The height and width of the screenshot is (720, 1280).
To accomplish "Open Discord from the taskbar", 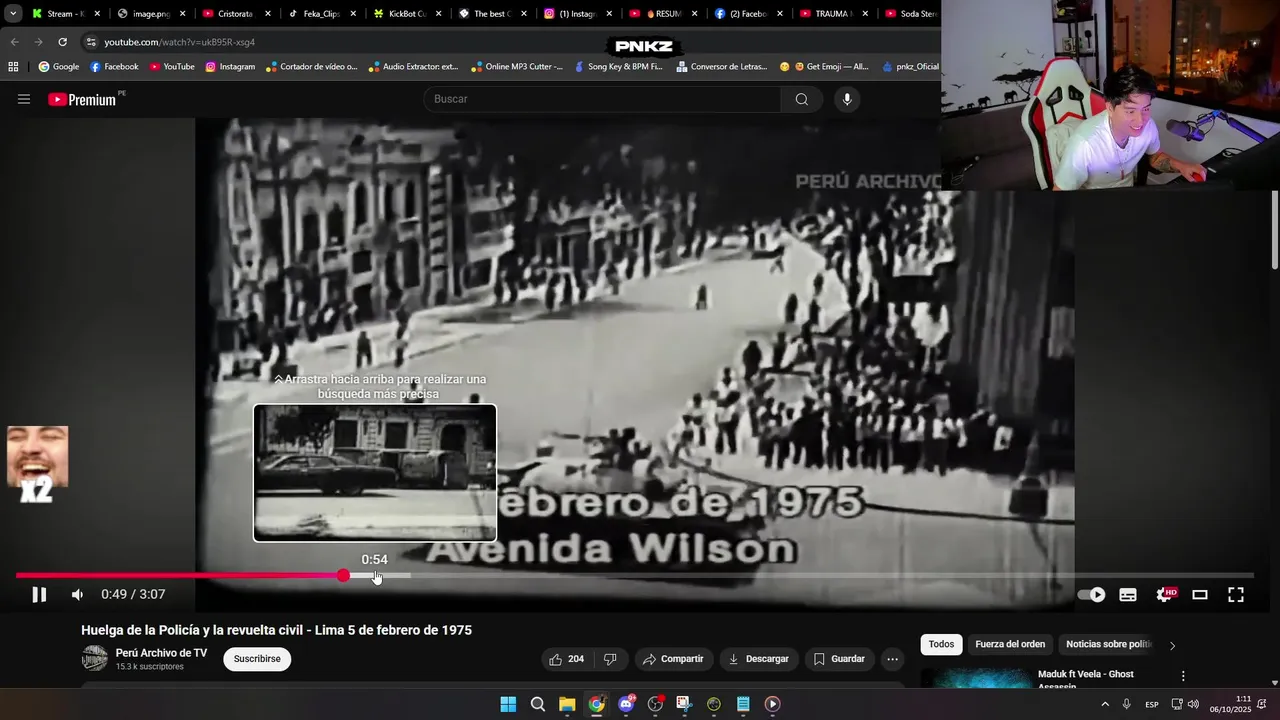I will pyautogui.click(x=626, y=704).
